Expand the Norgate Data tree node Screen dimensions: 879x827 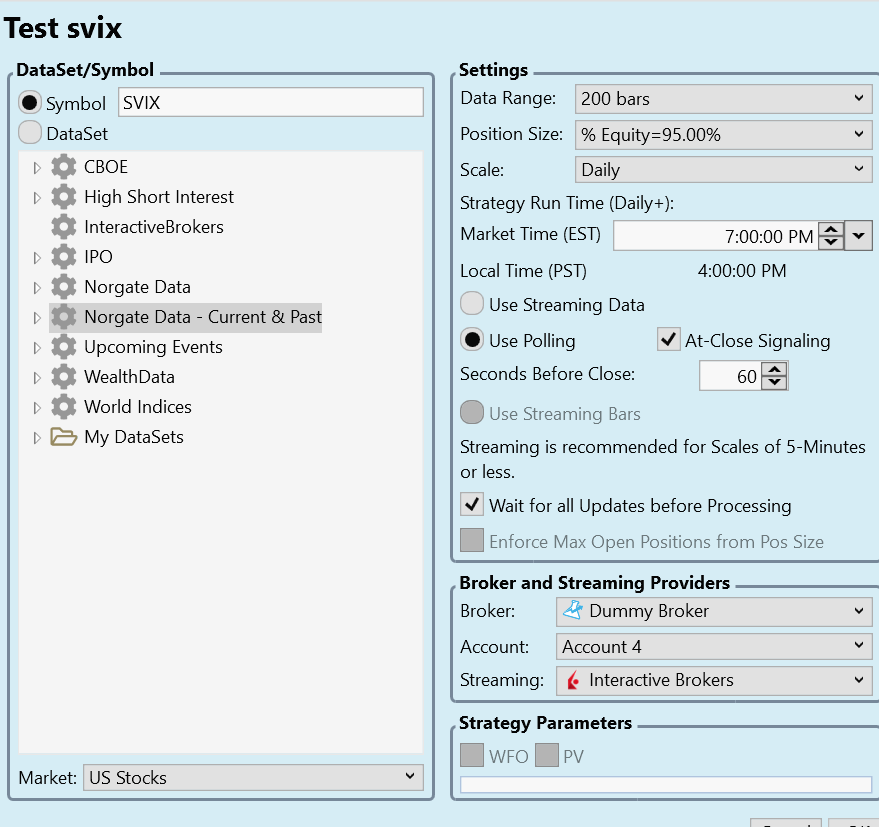coord(38,288)
